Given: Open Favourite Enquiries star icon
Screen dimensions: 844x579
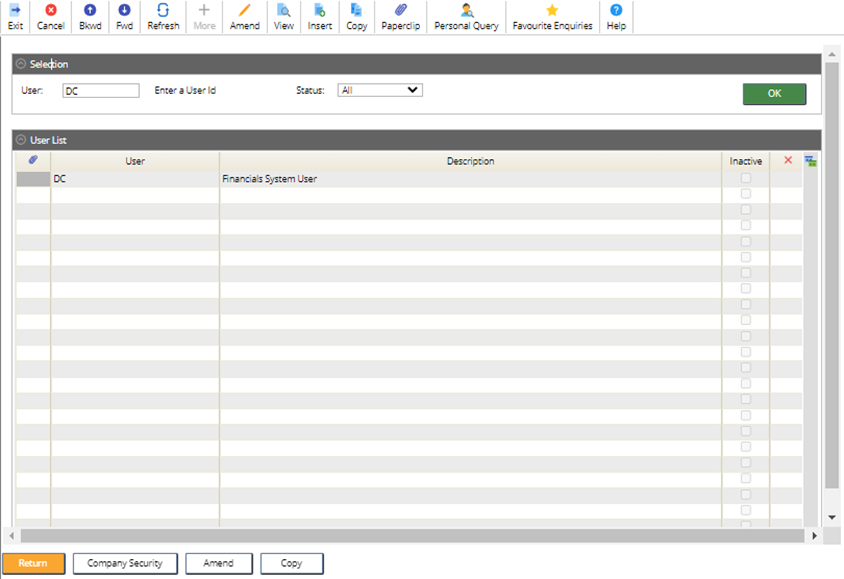Looking at the screenshot, I should [552, 11].
